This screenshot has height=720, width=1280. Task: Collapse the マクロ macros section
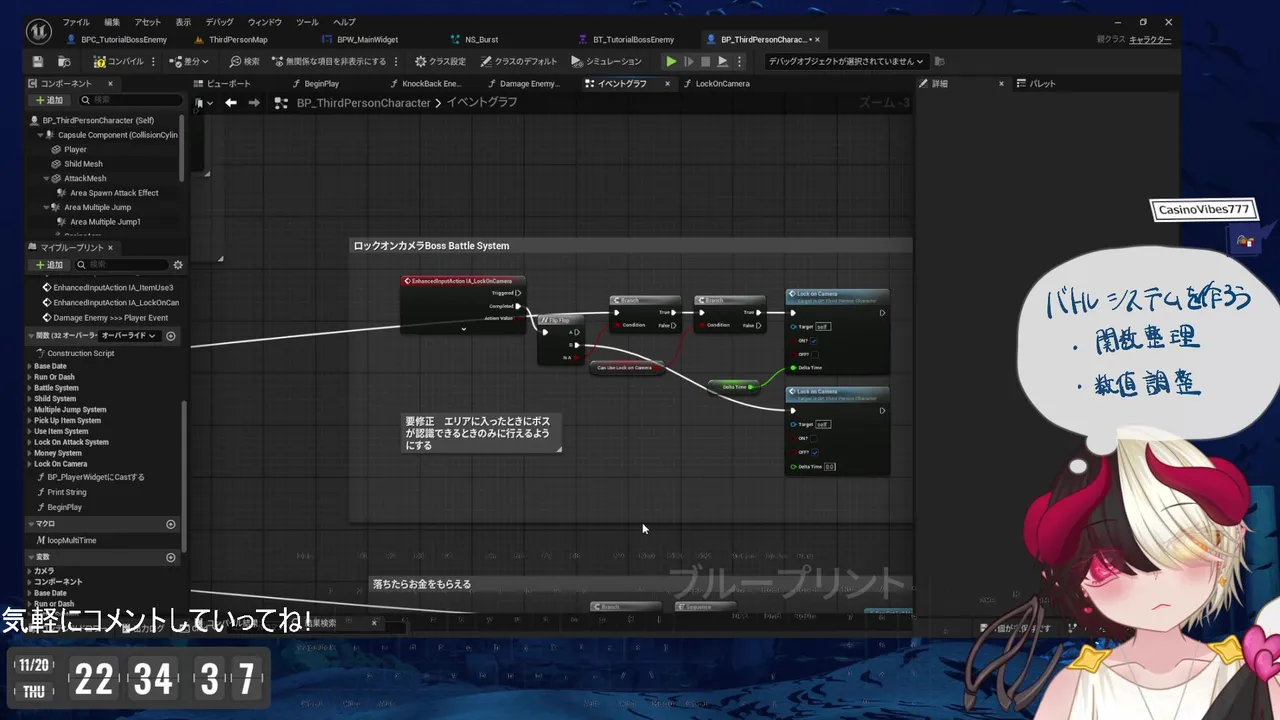[x=30, y=524]
